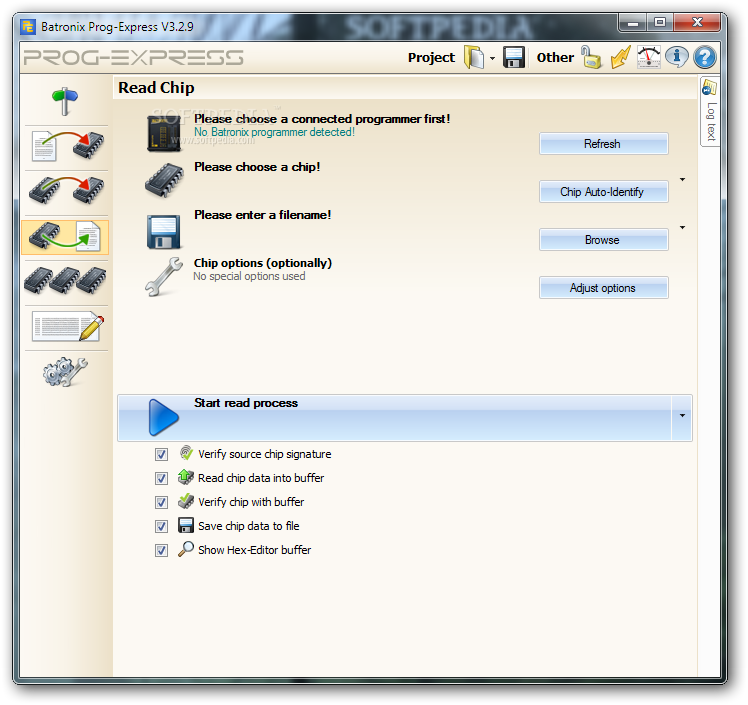Uncheck Verify source chip signature
Screen dimensions: 748x705
[x=161, y=455]
